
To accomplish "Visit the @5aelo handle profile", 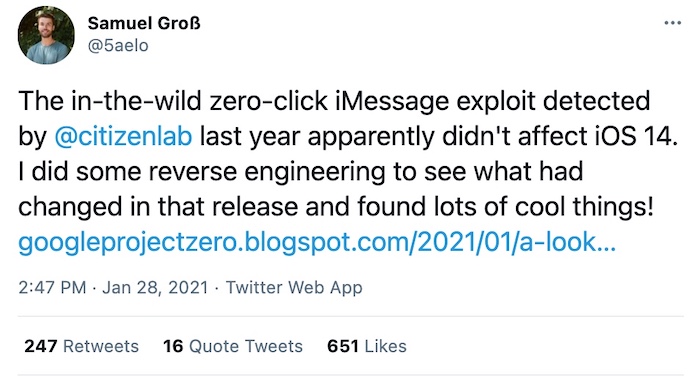I will [118, 46].
